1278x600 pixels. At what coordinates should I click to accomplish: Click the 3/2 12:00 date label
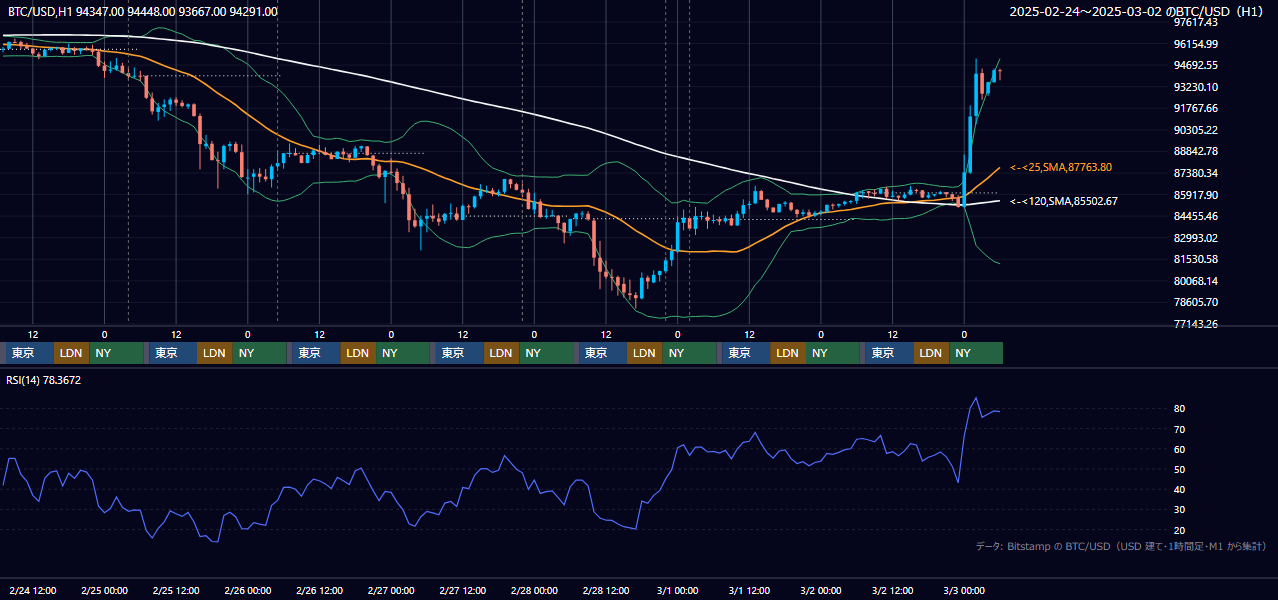(x=893, y=590)
